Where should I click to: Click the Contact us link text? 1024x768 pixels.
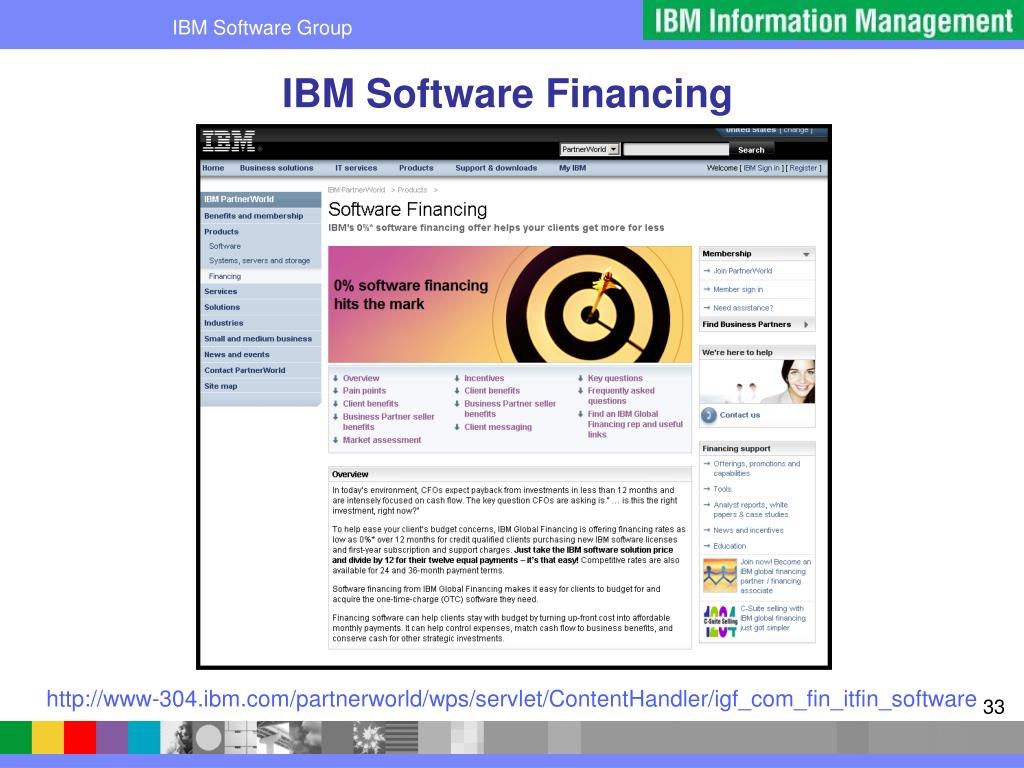pos(740,415)
